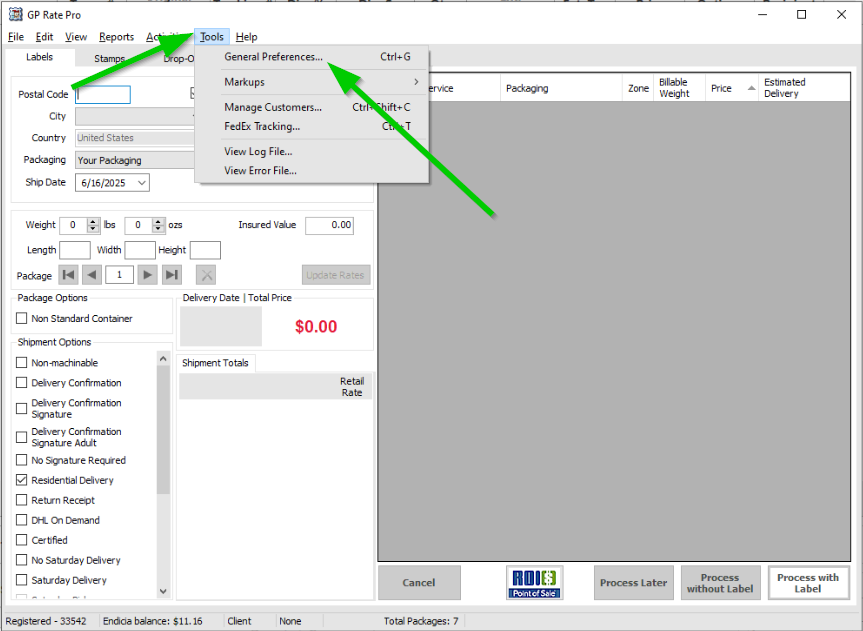Open the Ship Date dropdown
The height and width of the screenshot is (631, 863).
tap(142, 183)
